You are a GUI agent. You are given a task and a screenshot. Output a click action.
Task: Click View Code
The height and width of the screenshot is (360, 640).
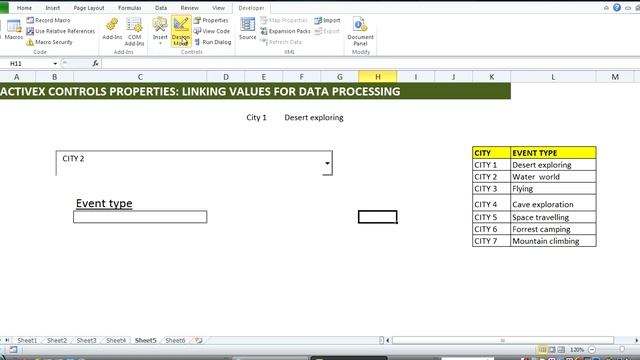212,31
